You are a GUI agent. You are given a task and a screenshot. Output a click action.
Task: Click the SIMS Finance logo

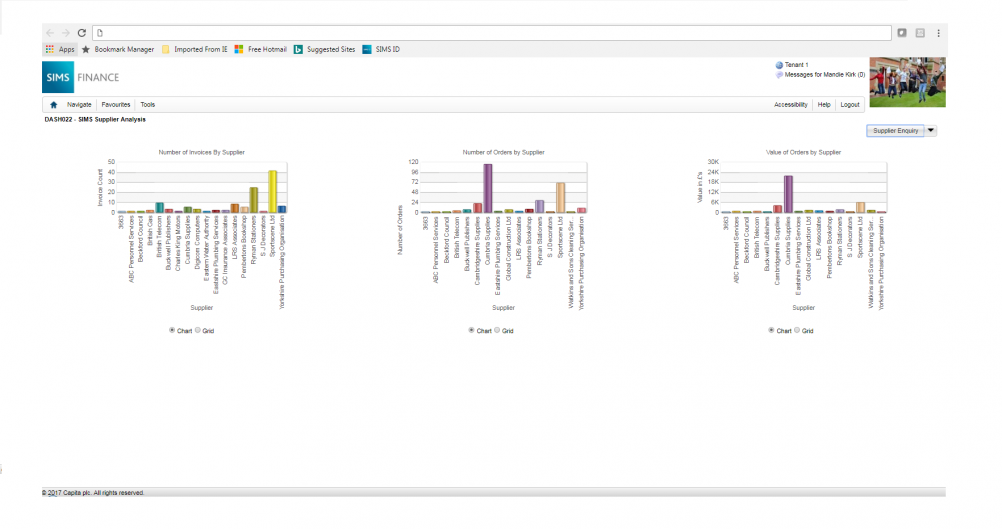[x=81, y=77]
